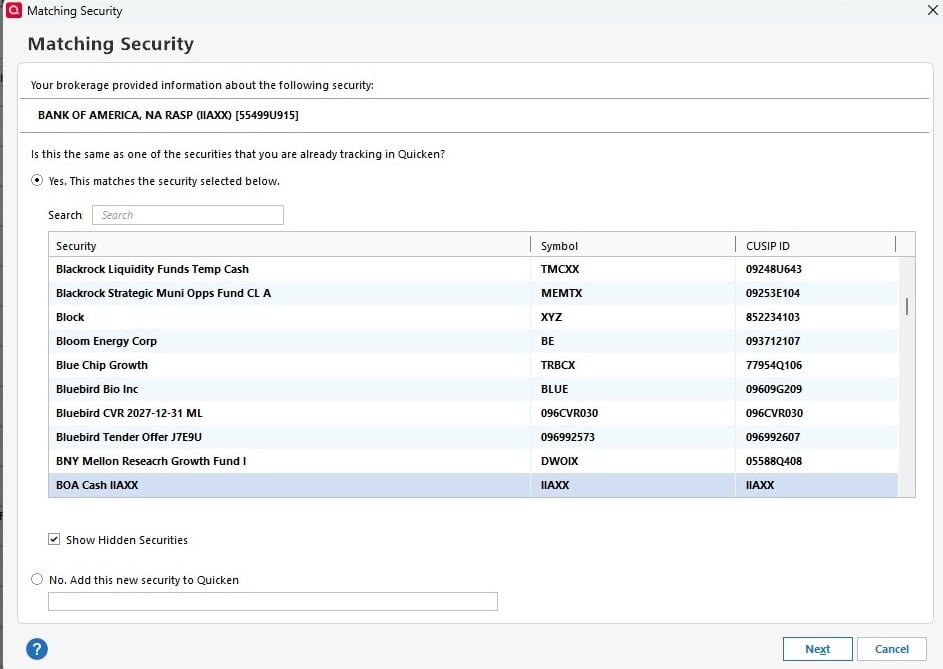This screenshot has height=669, width=943.
Task: Choose BNY Mellon Research Growth Fund I
Action: point(290,461)
